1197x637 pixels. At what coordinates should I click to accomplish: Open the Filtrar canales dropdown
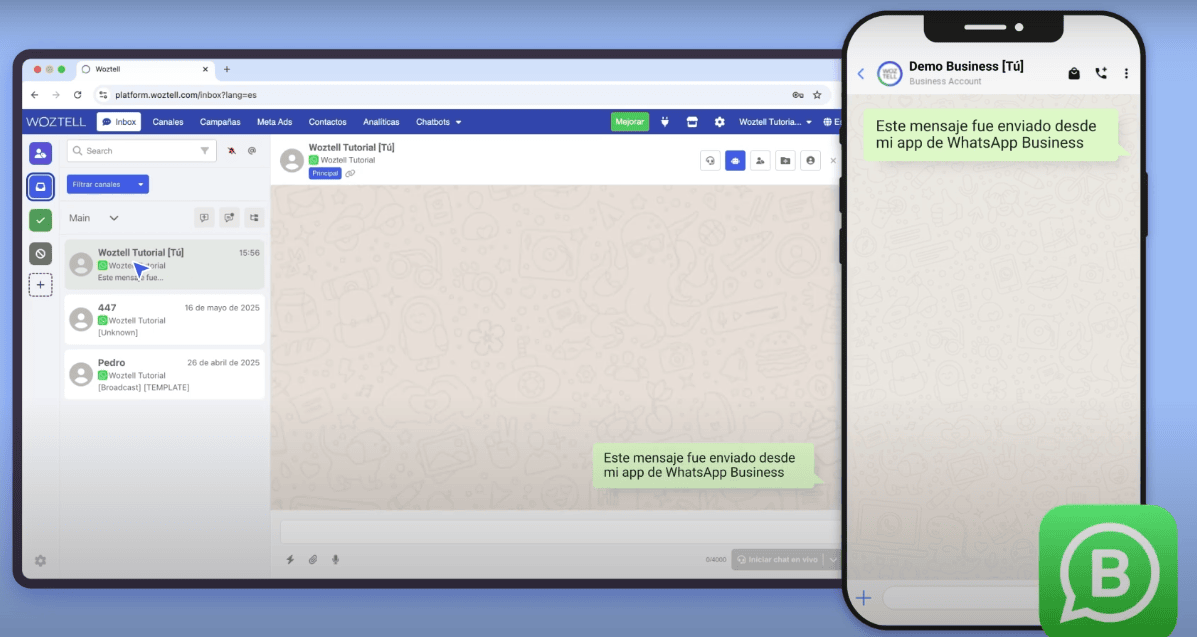[108, 184]
